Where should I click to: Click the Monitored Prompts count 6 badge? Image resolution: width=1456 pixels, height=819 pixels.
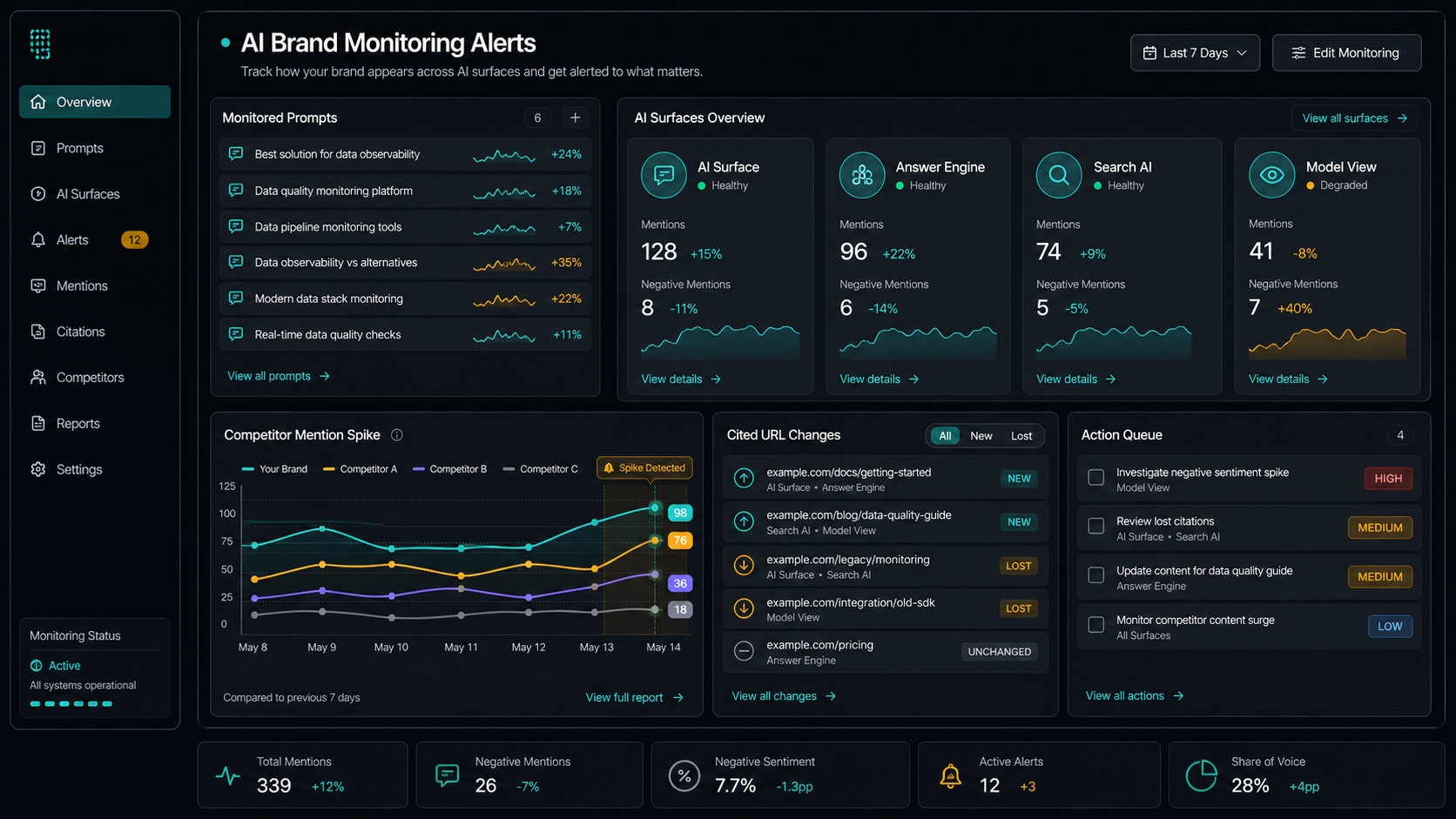click(537, 117)
